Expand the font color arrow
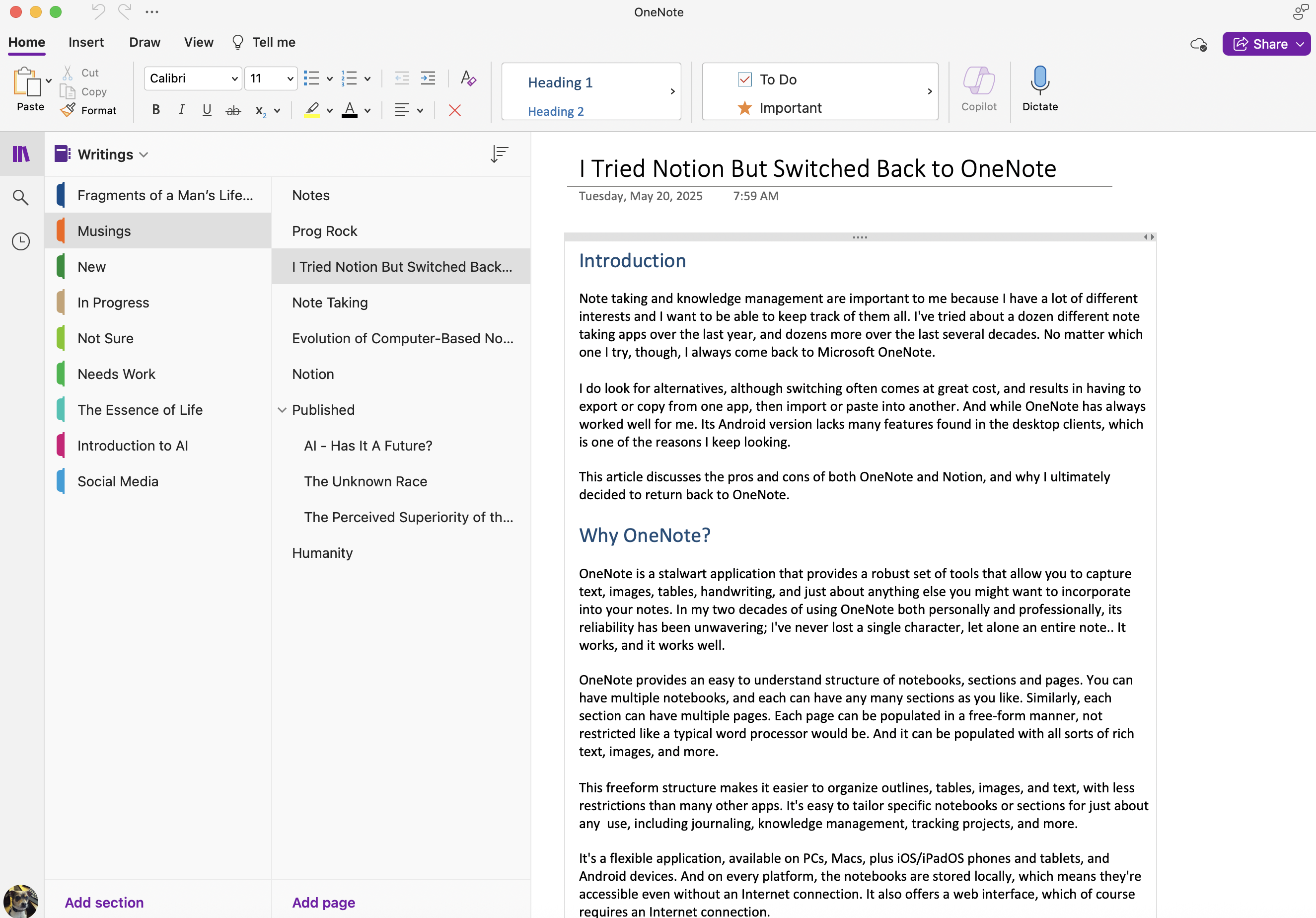Viewport: 1316px width, 918px height. [367, 111]
